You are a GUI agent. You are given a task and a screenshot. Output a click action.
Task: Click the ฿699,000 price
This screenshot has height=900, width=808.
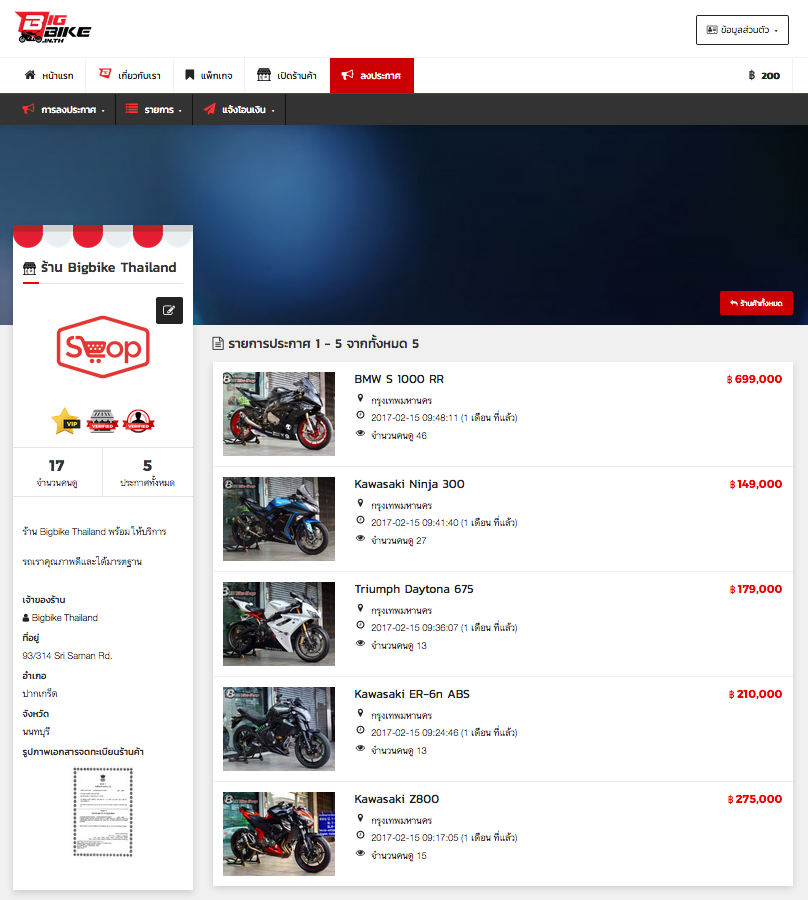(x=754, y=379)
